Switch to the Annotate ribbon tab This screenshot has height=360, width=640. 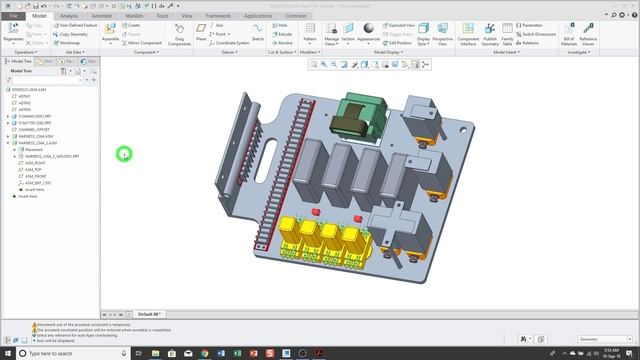click(x=102, y=16)
